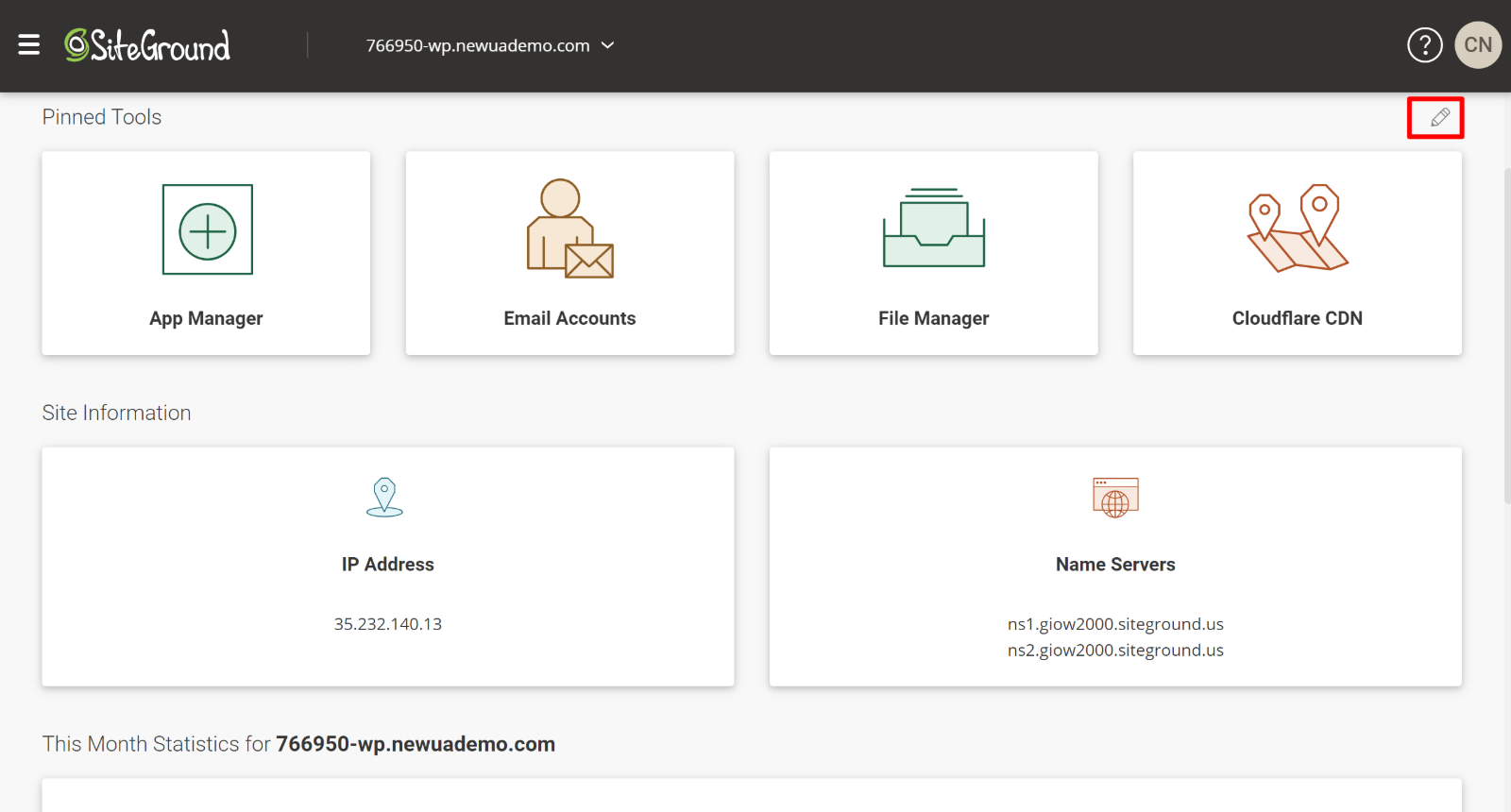Screen dimensions: 1511x812
Task: Click the Cloudflare CDN map pins icon
Action: (1298, 228)
